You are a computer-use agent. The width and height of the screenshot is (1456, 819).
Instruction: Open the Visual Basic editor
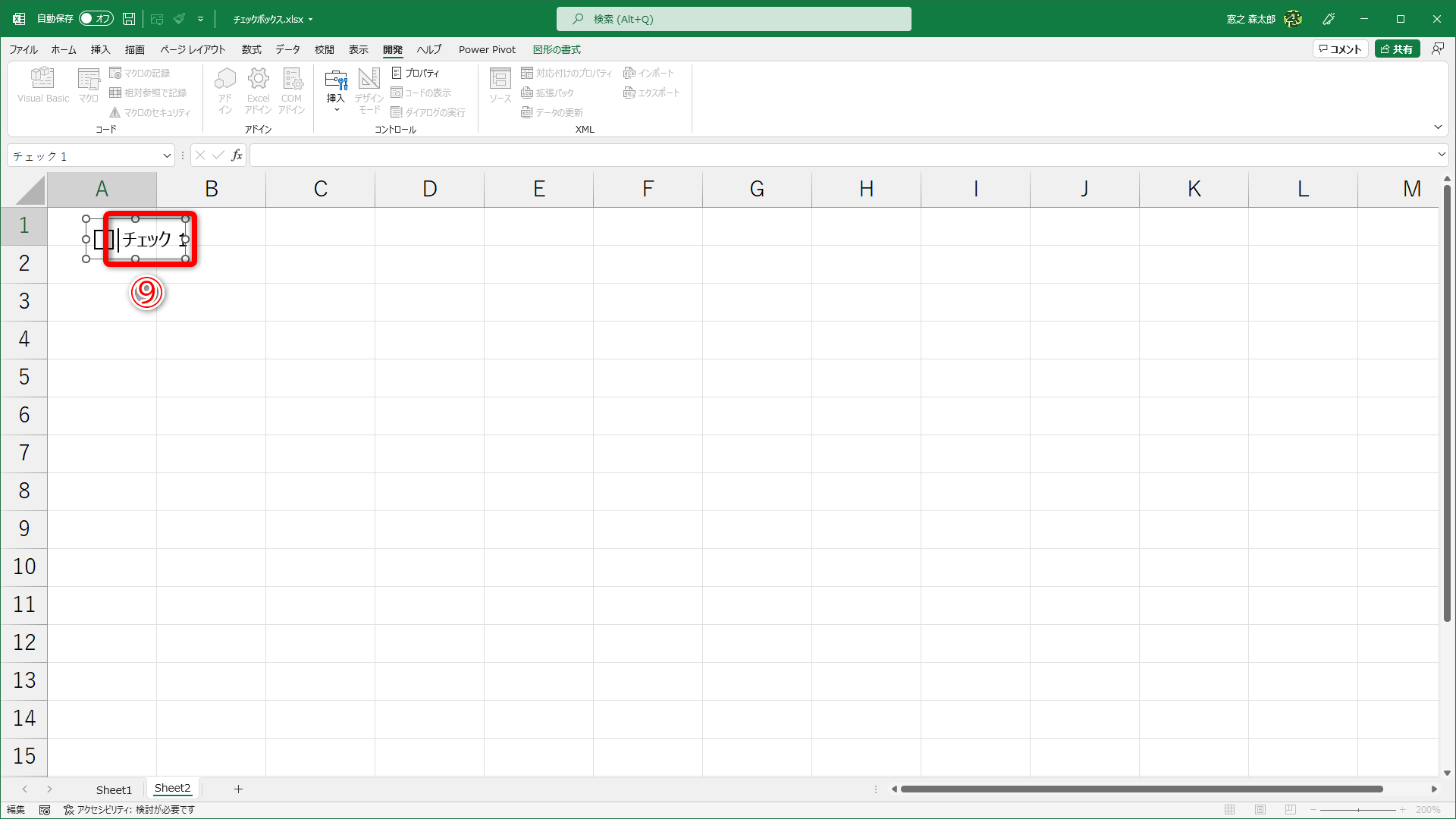coord(42,85)
